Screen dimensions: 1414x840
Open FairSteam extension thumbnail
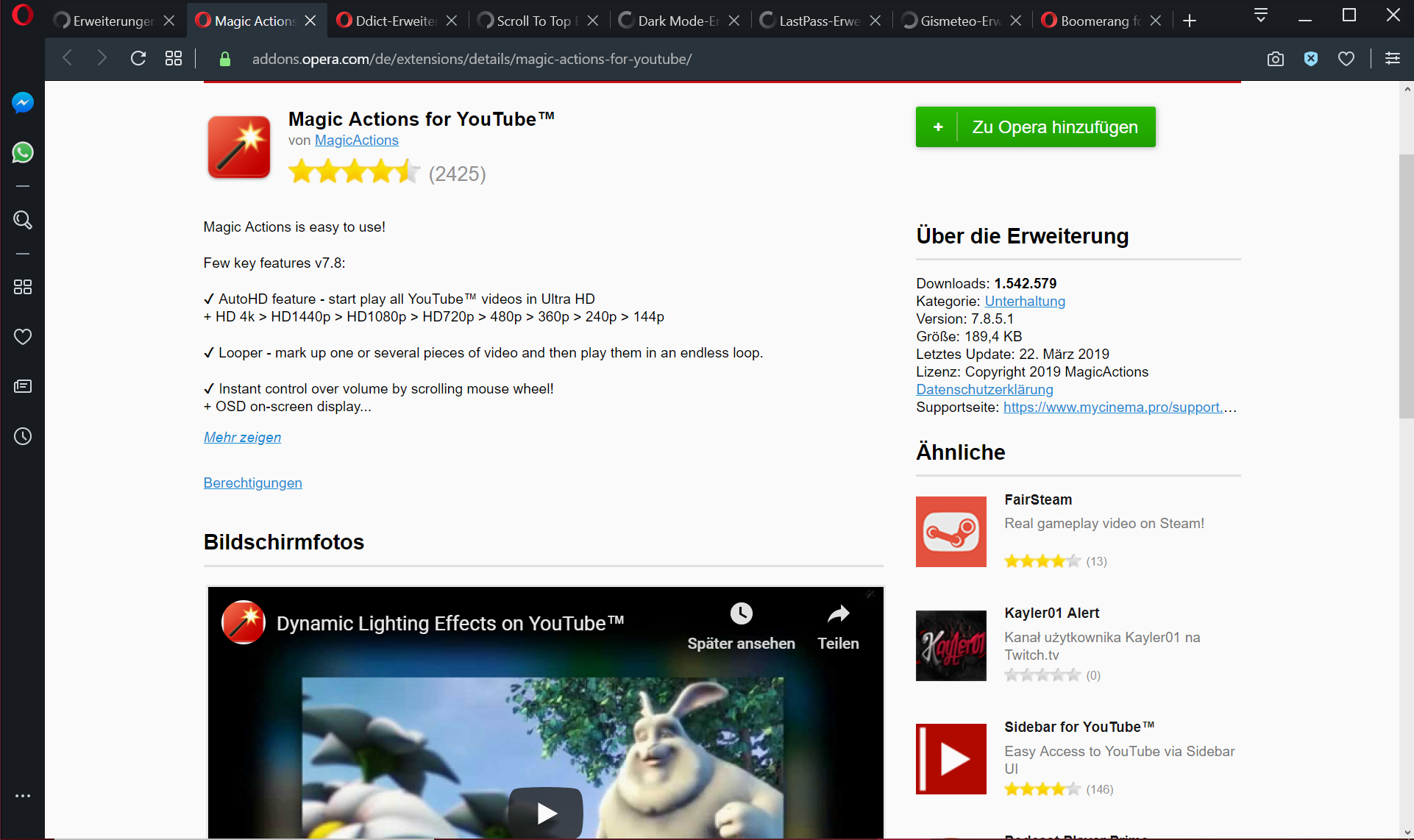point(951,532)
